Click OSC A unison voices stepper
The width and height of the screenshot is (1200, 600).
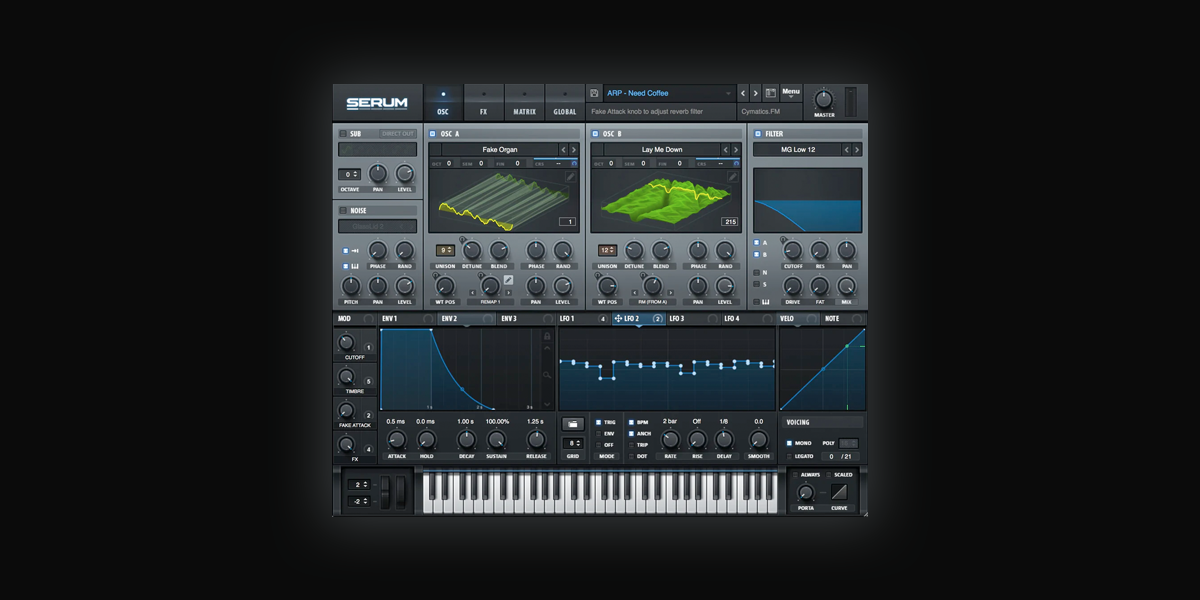(x=446, y=250)
